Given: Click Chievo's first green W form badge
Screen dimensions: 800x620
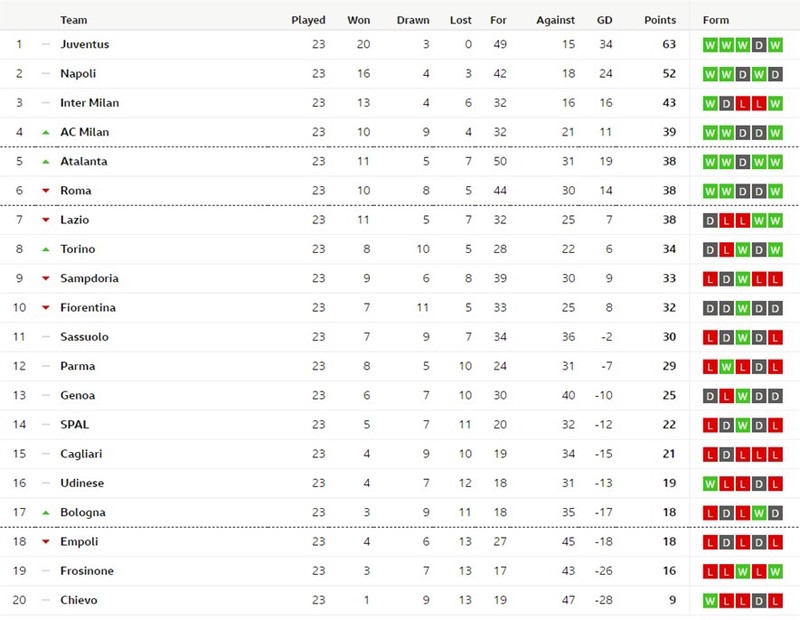Looking at the screenshot, I should (x=710, y=601).
